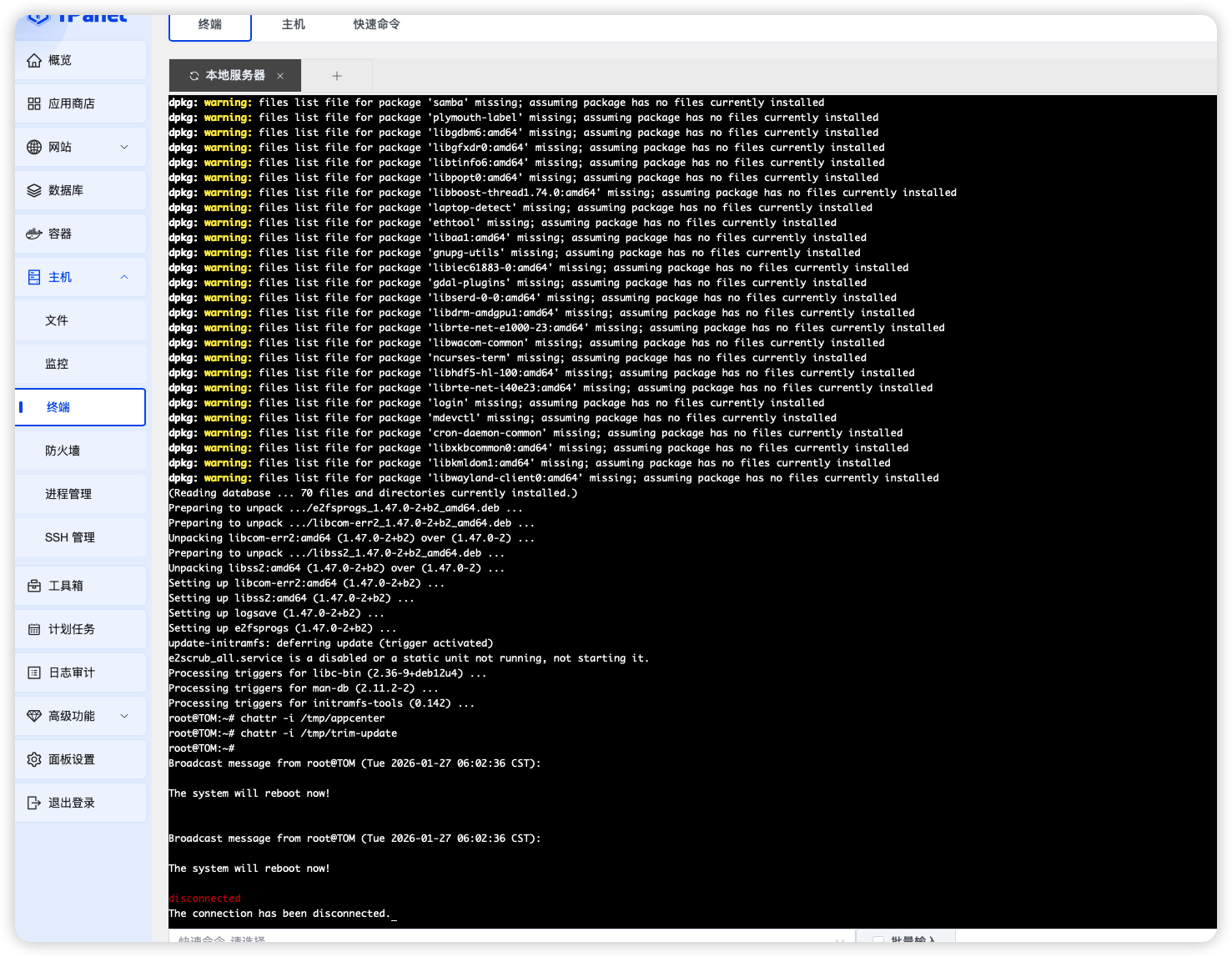Select 终端 in the sidebar submenu

click(x=80, y=407)
